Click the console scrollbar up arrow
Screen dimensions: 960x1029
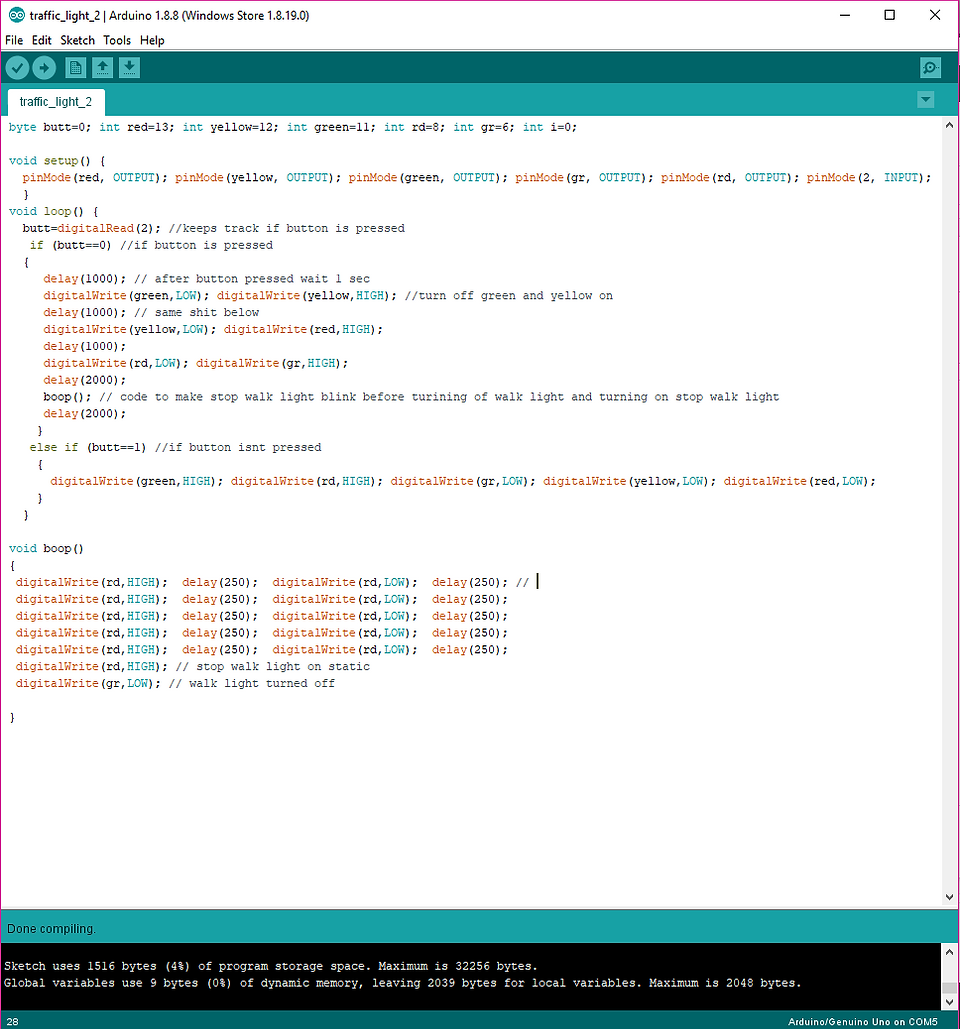(x=949, y=951)
